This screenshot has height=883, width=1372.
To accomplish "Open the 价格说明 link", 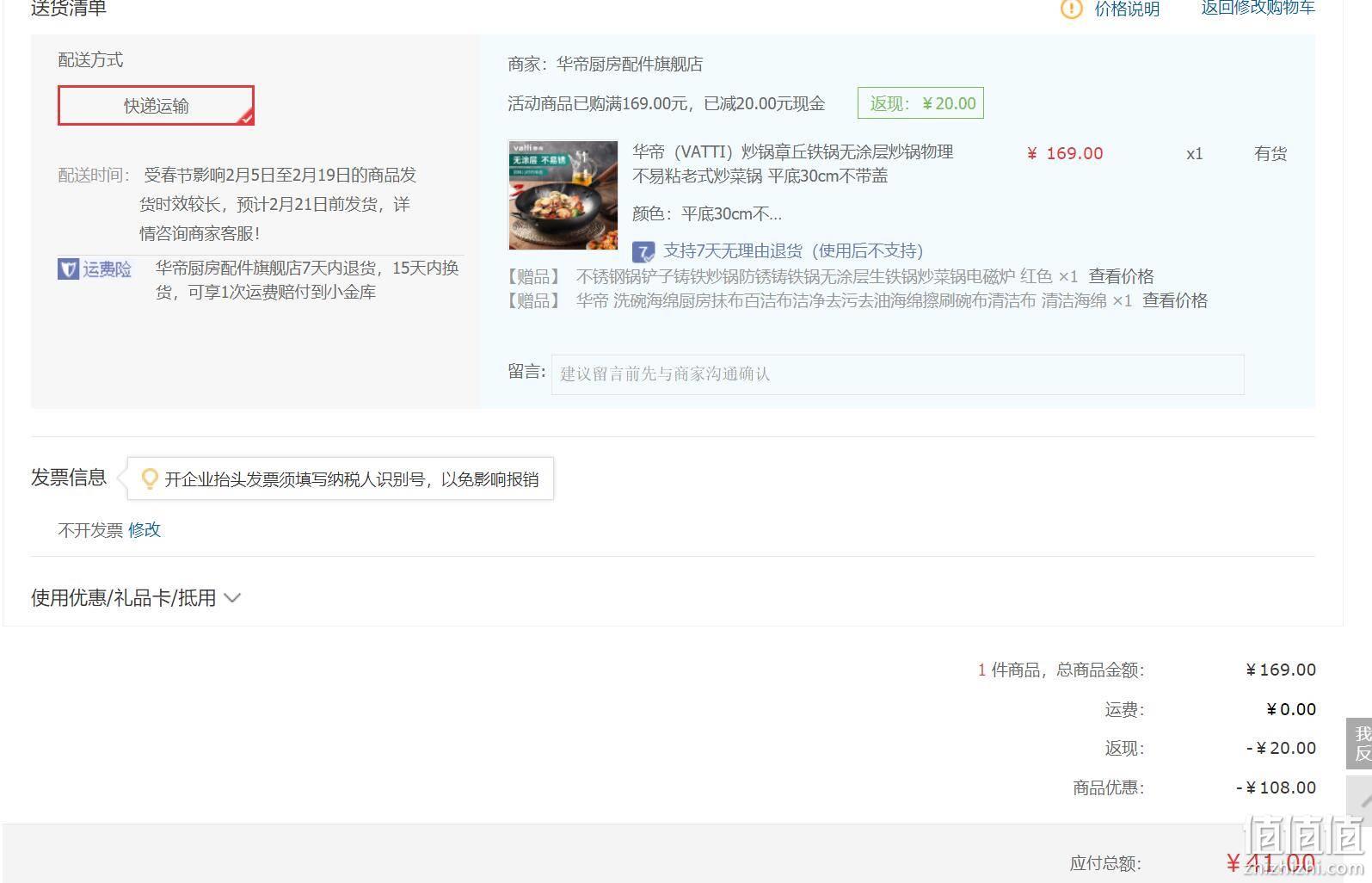I will pyautogui.click(x=1127, y=9).
